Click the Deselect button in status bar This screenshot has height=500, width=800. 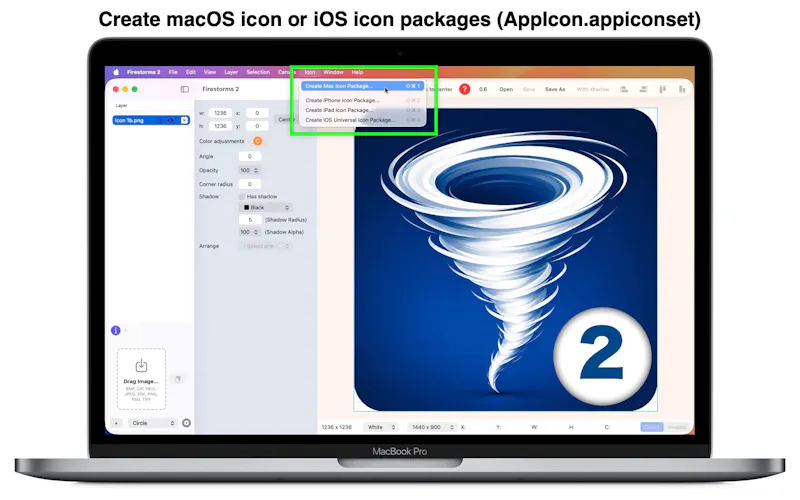click(x=652, y=427)
